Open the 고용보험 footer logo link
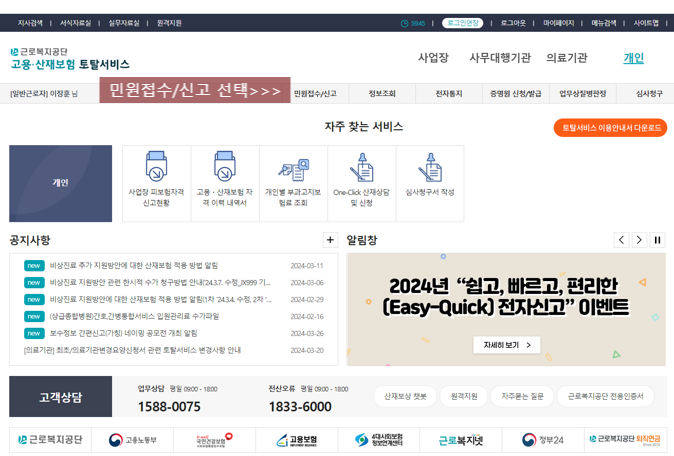 coord(297,440)
